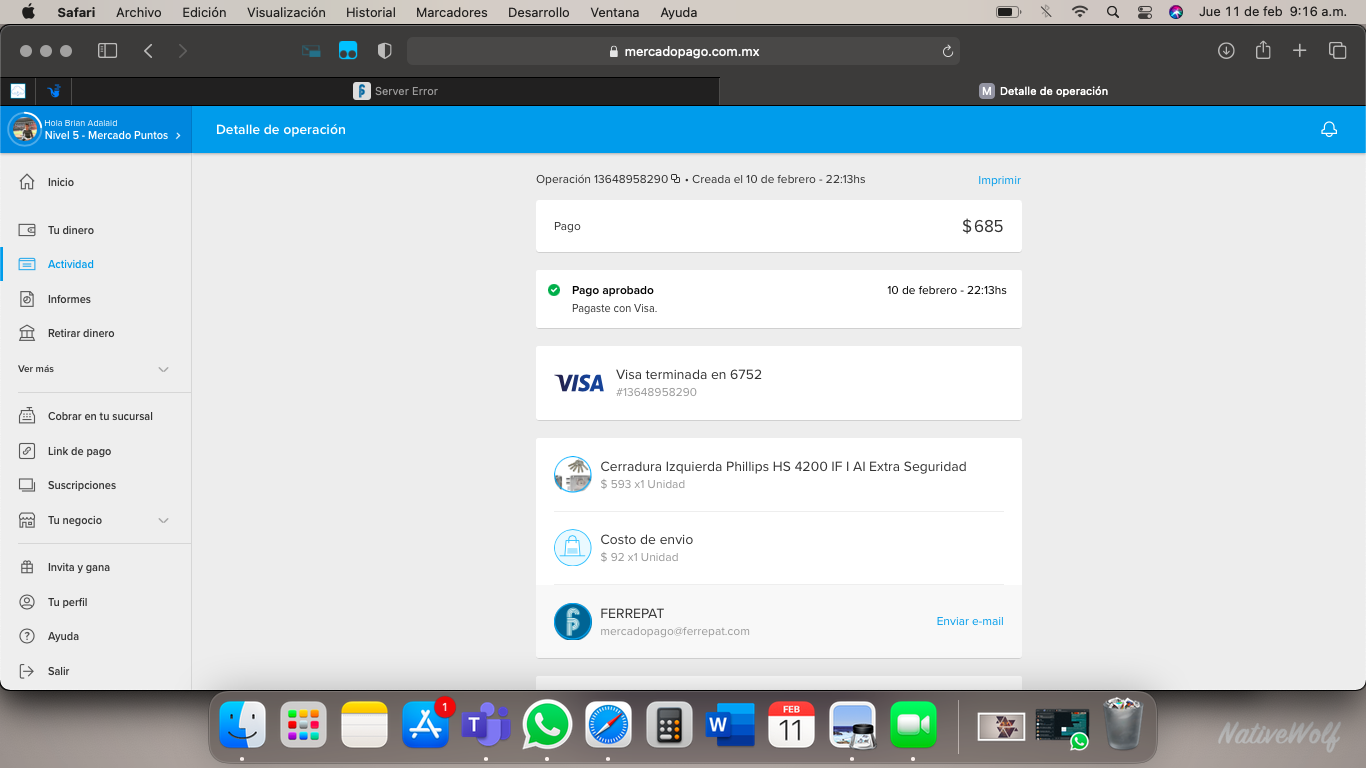Open the Desarrollo menu in menu bar
1366x768 pixels.
(x=538, y=12)
